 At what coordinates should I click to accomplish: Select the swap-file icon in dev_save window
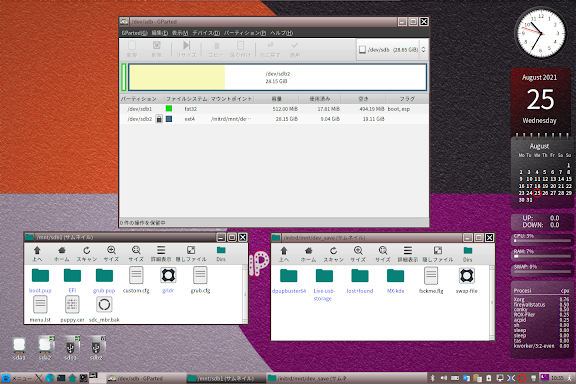467,276
